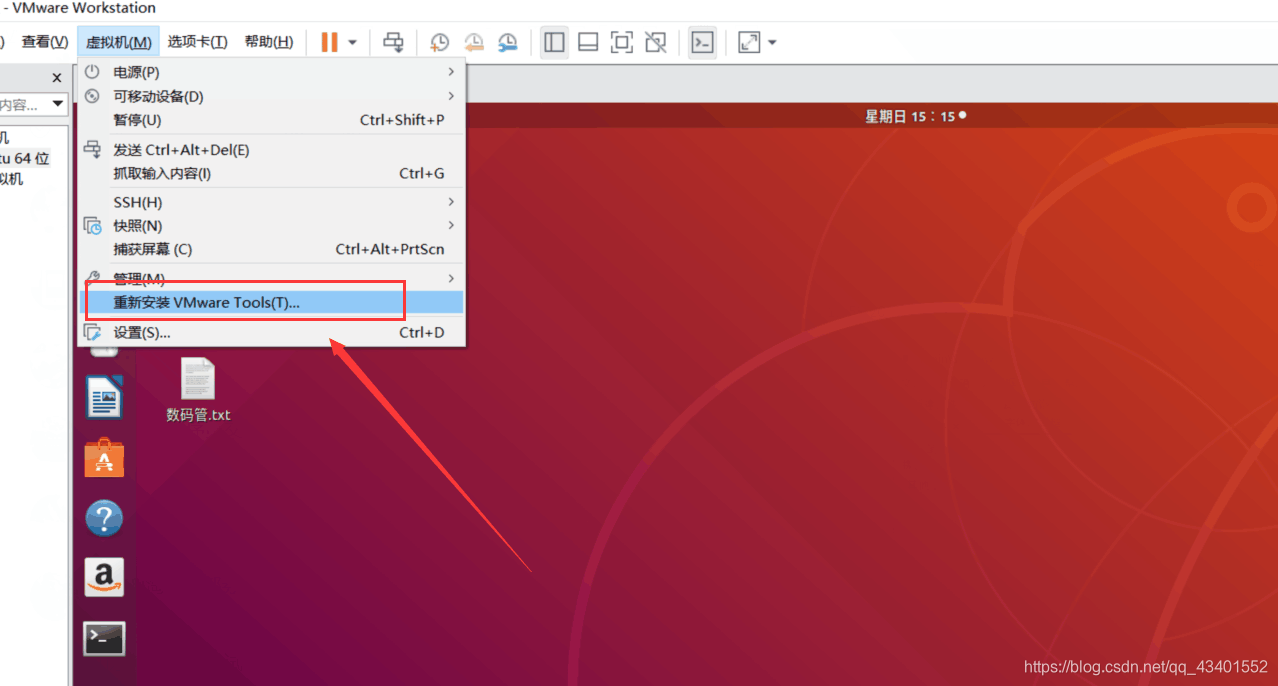Expand the 可移动设备(D) submenu
The height and width of the screenshot is (686, 1278).
(271, 96)
